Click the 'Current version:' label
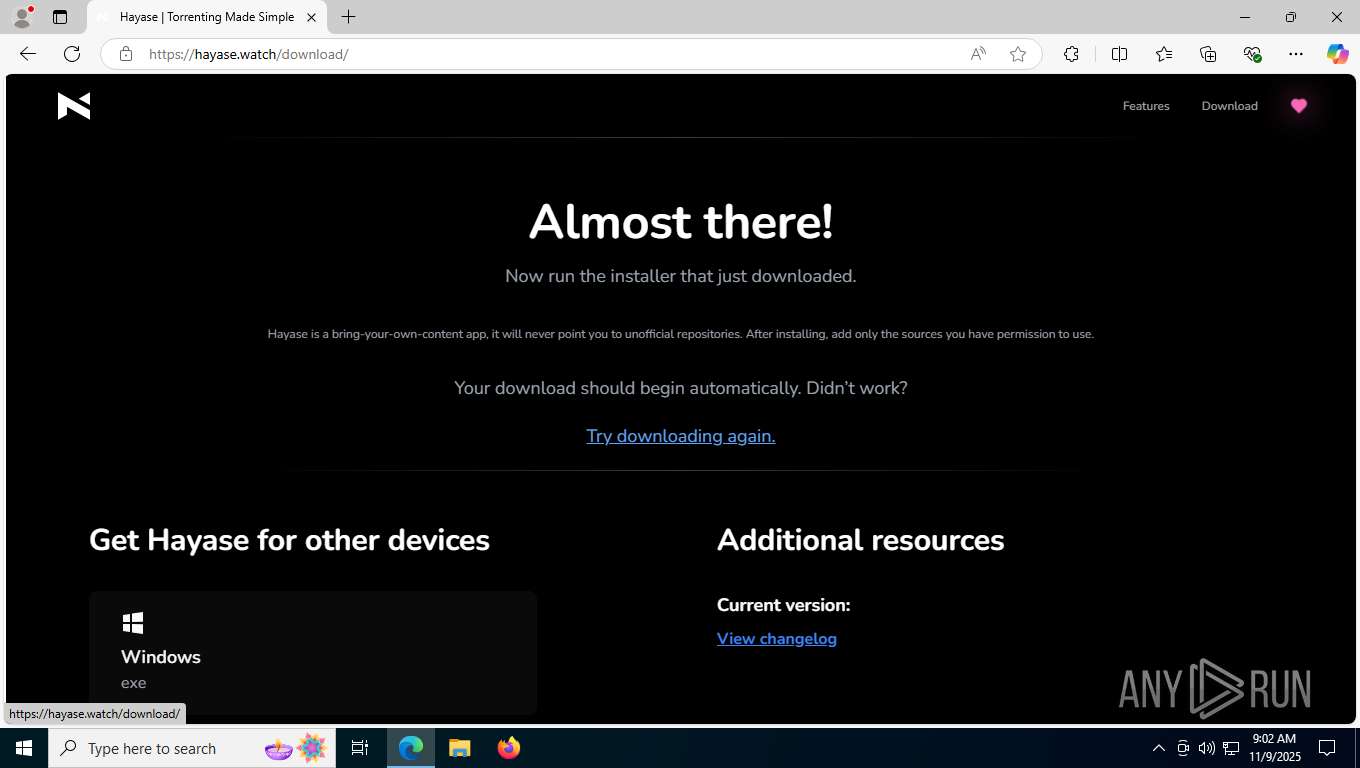 784,605
